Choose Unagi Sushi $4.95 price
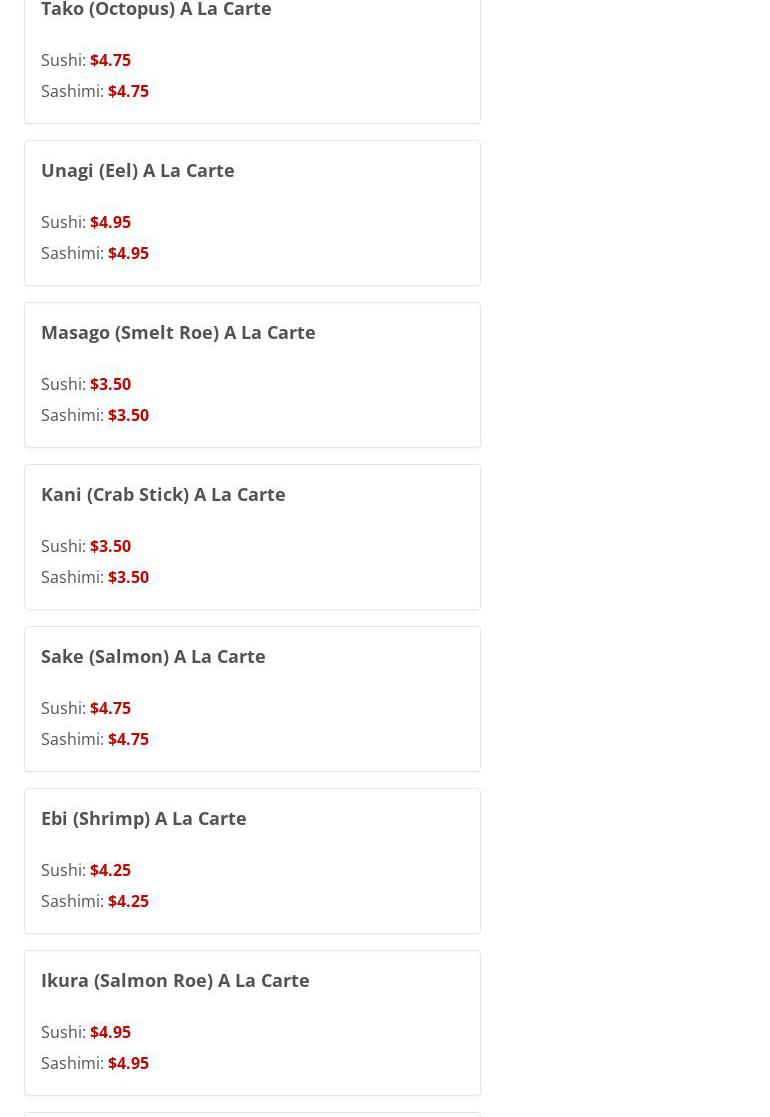 coord(110,222)
